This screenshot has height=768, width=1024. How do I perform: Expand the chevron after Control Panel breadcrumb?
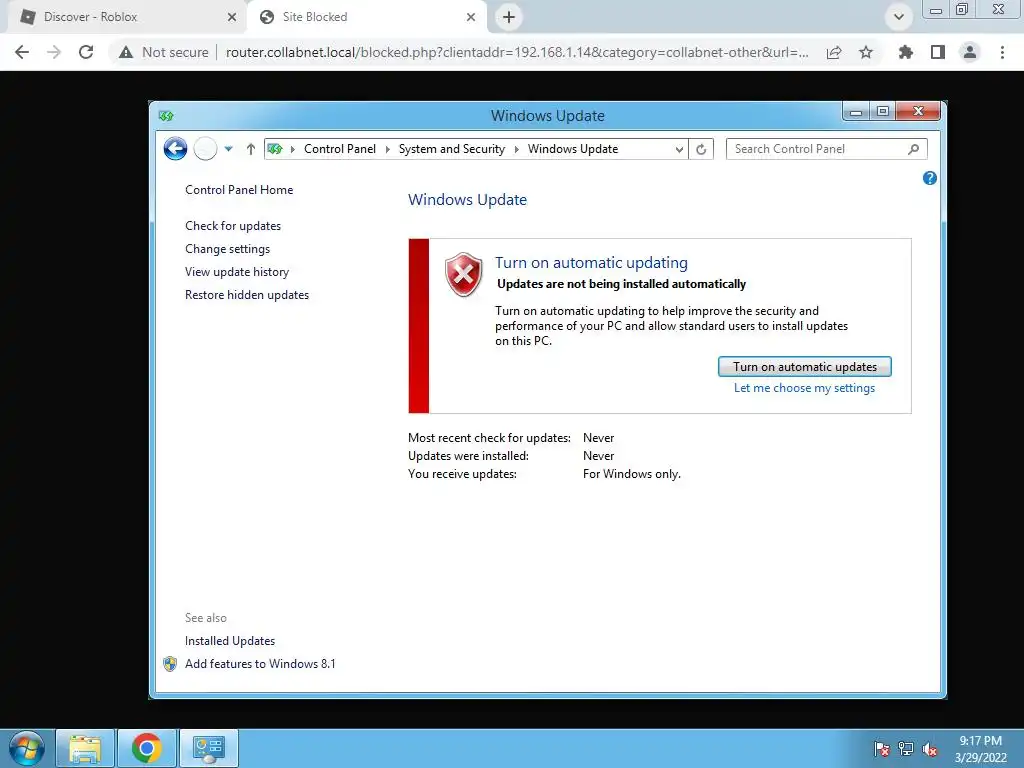[387, 150]
